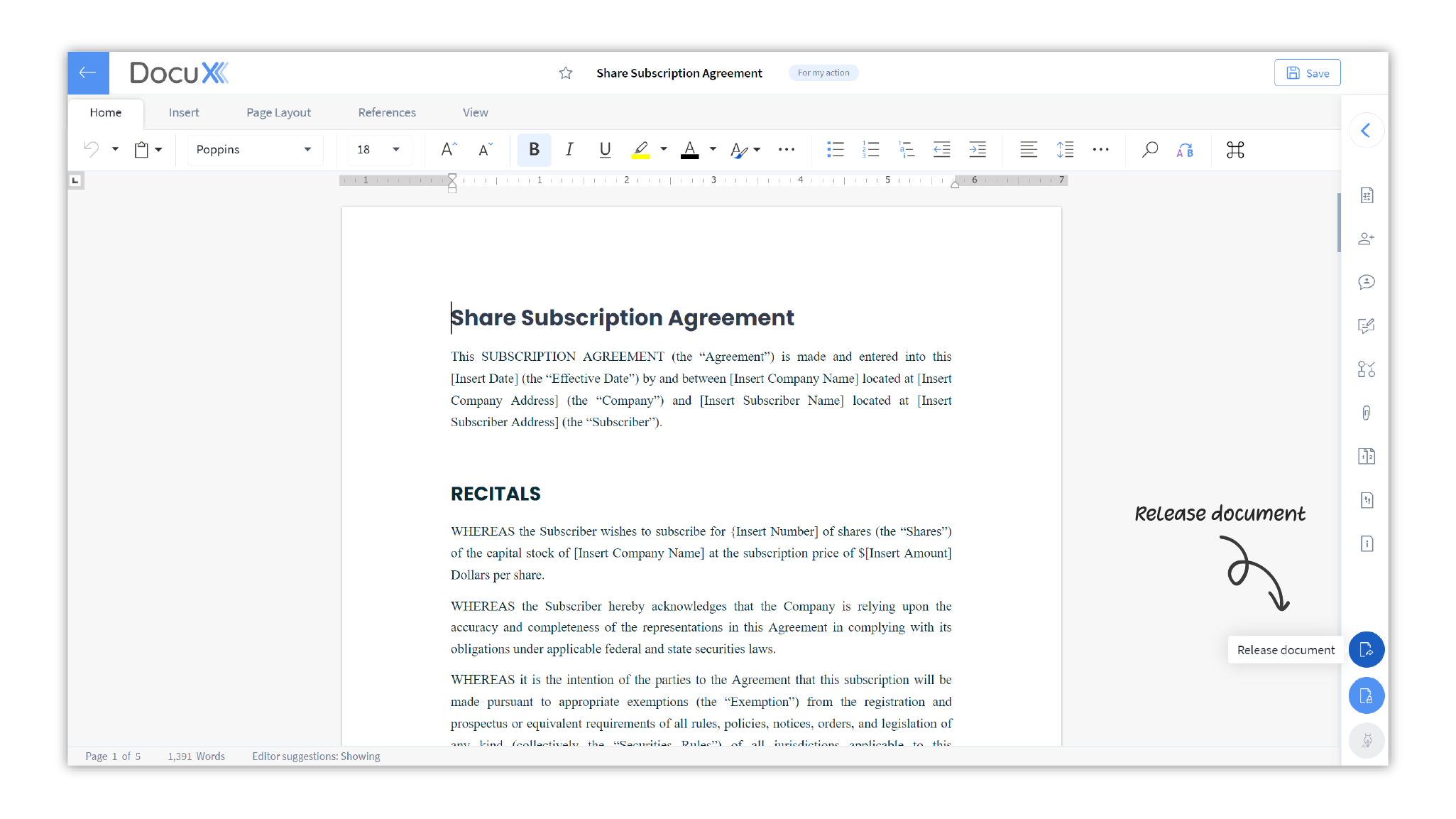Open the font size 18 dropdown
This screenshot has width=1456, height=819.
tap(379, 149)
